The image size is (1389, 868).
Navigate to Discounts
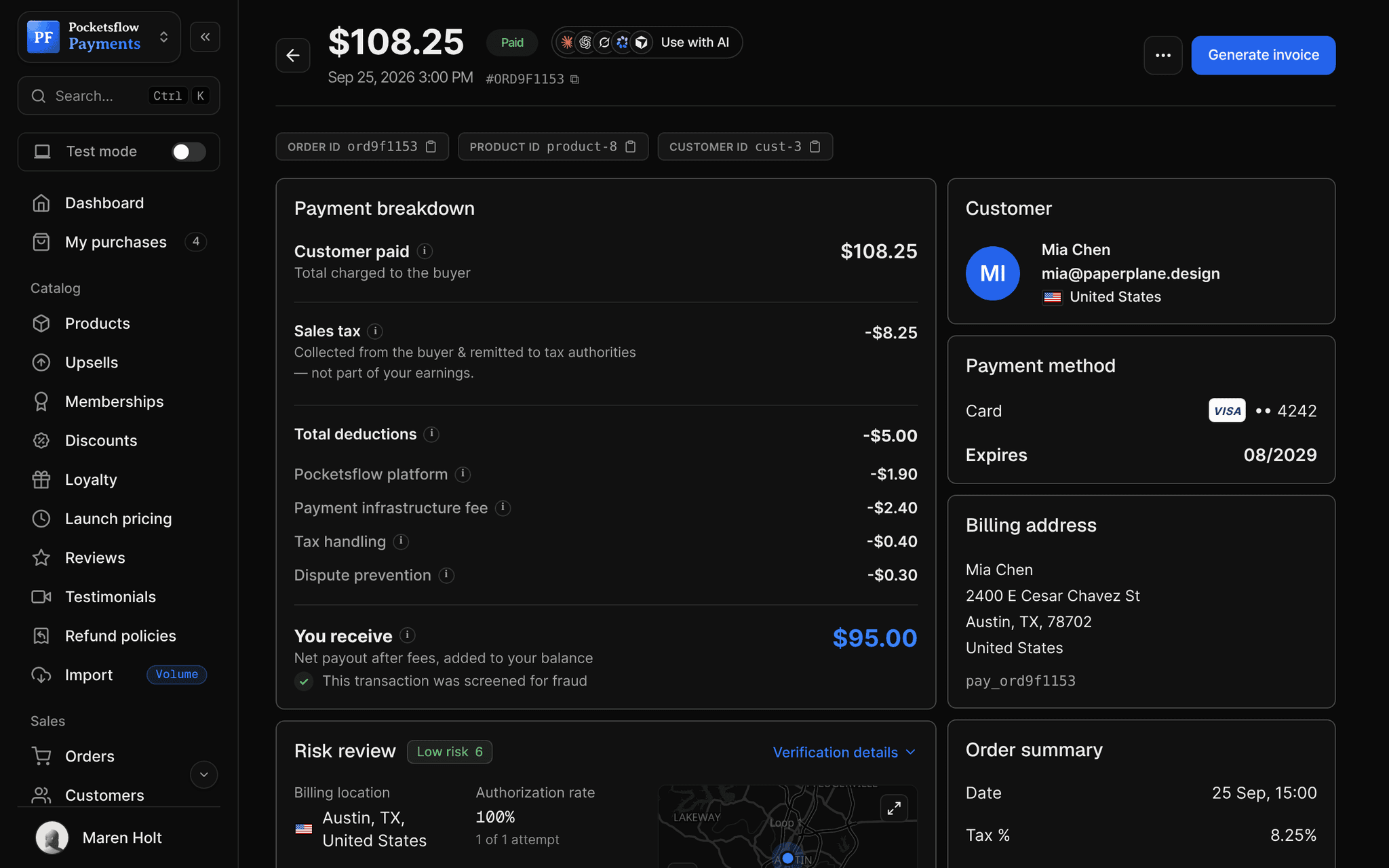pyautogui.click(x=119, y=441)
